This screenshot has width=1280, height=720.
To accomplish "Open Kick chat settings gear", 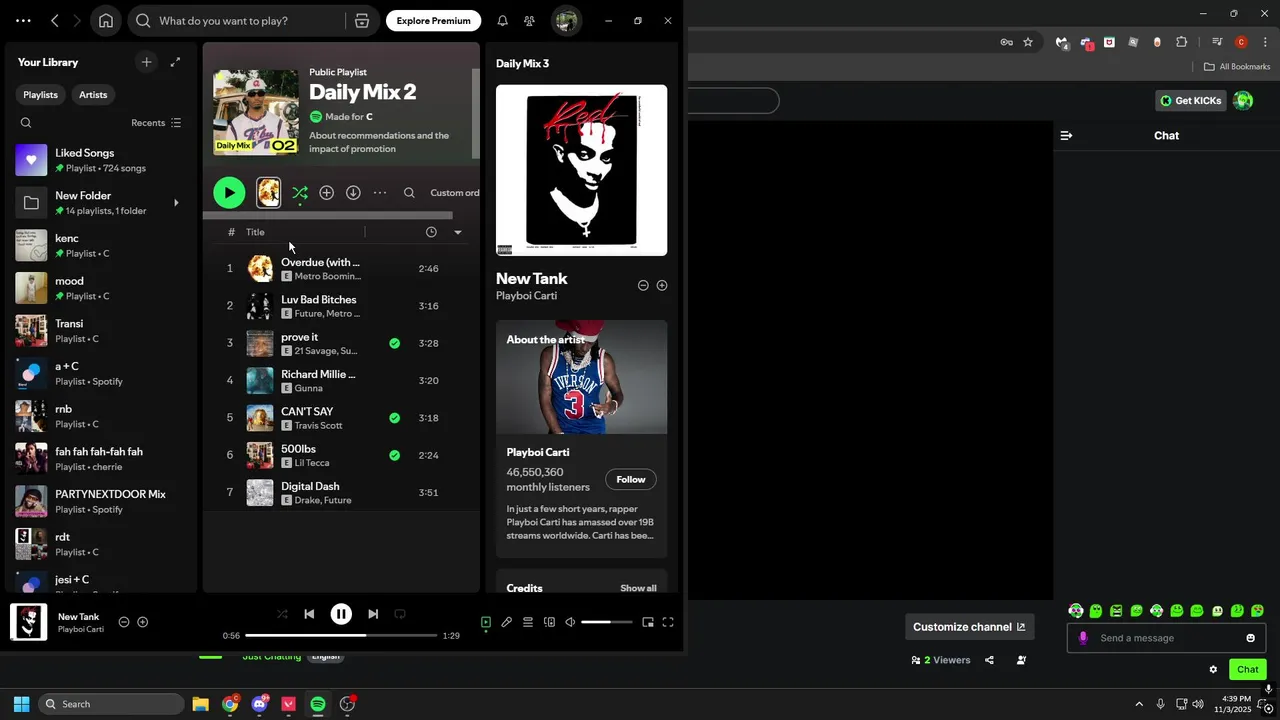I will (x=1213, y=669).
